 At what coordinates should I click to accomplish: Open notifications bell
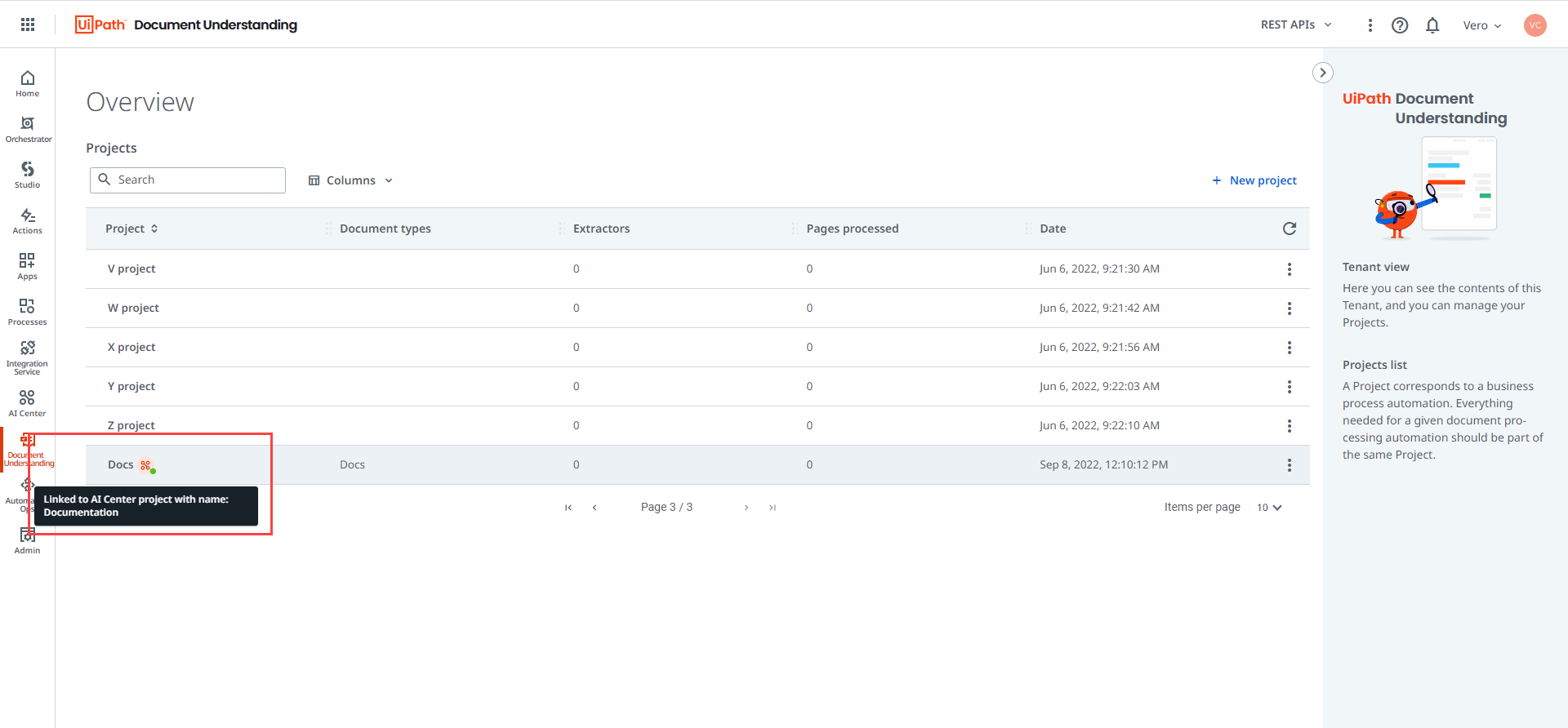[1432, 25]
